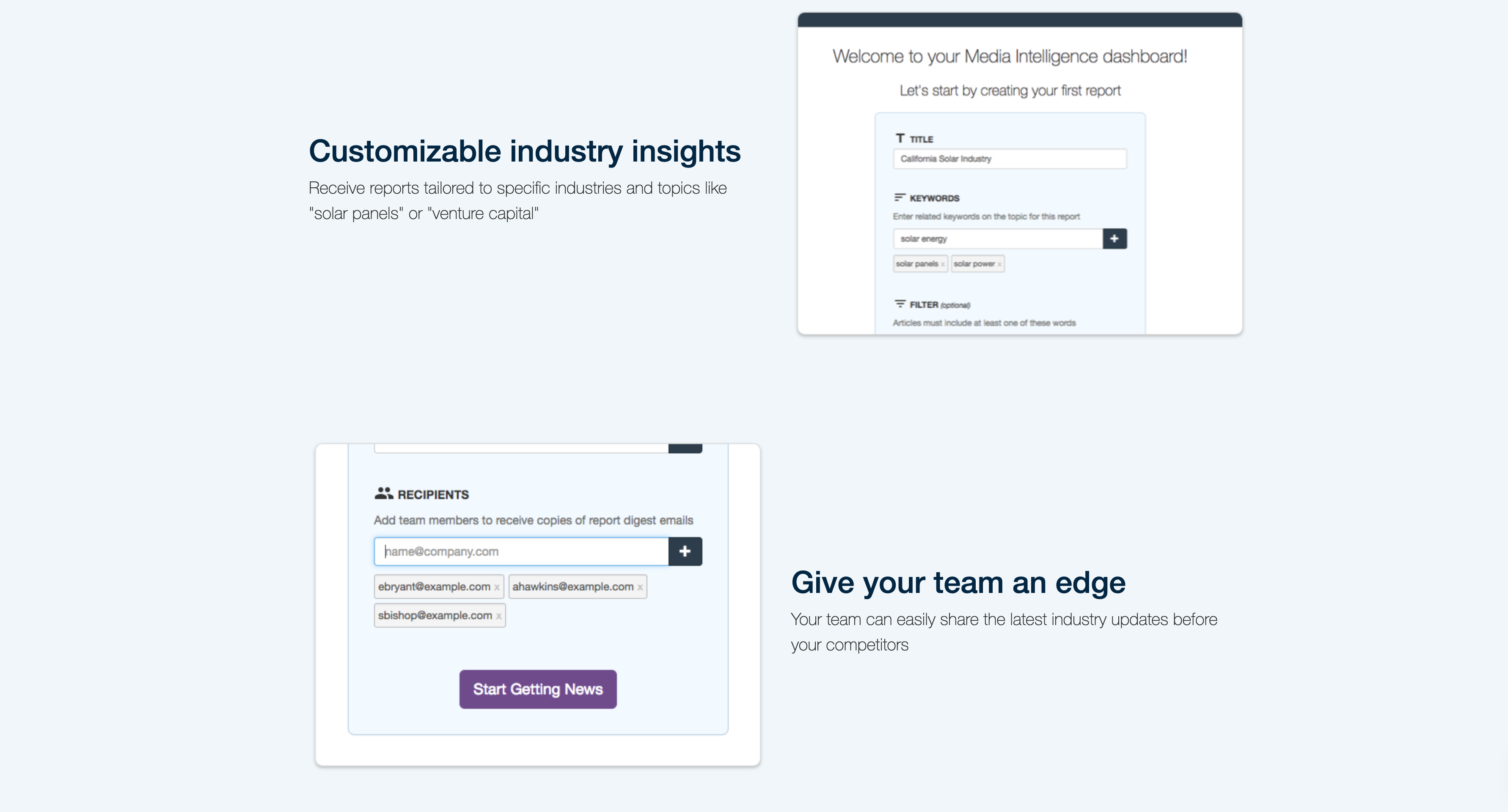Click the Title T icon
This screenshot has height=812, width=1508.
900,138
